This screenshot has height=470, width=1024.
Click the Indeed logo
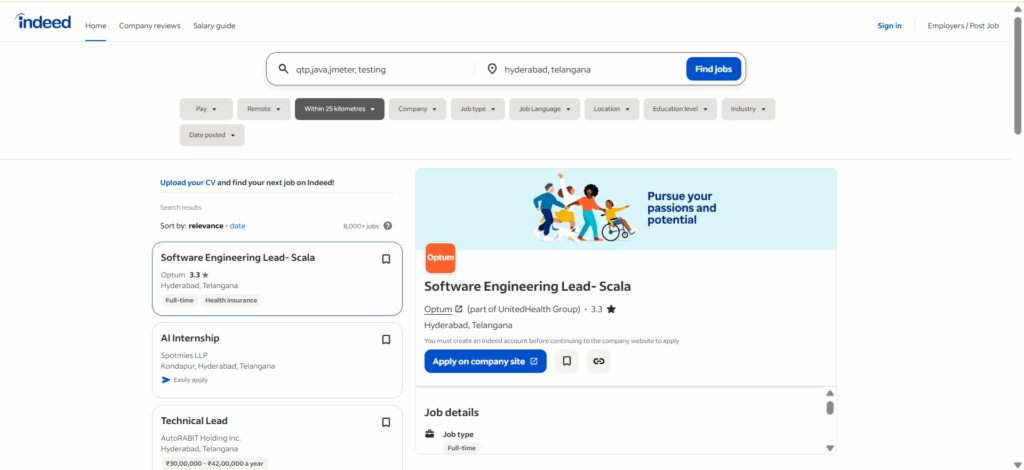pos(43,22)
